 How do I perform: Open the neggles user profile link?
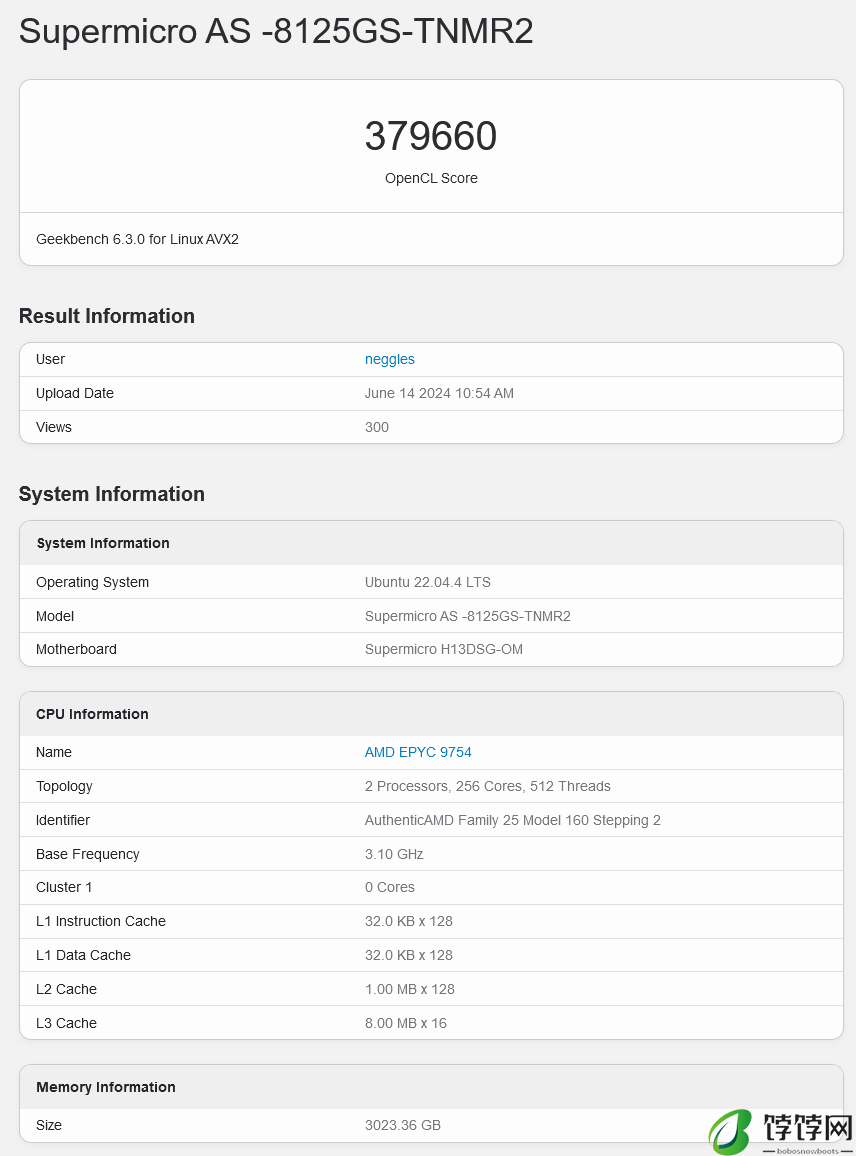tap(389, 359)
